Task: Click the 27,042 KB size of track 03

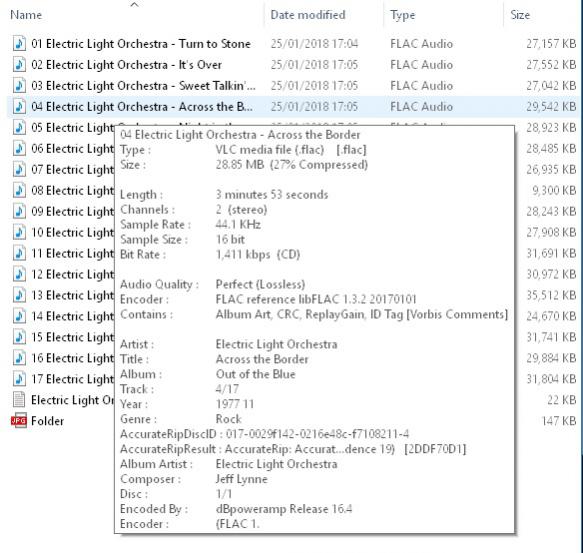Action: 551,86
